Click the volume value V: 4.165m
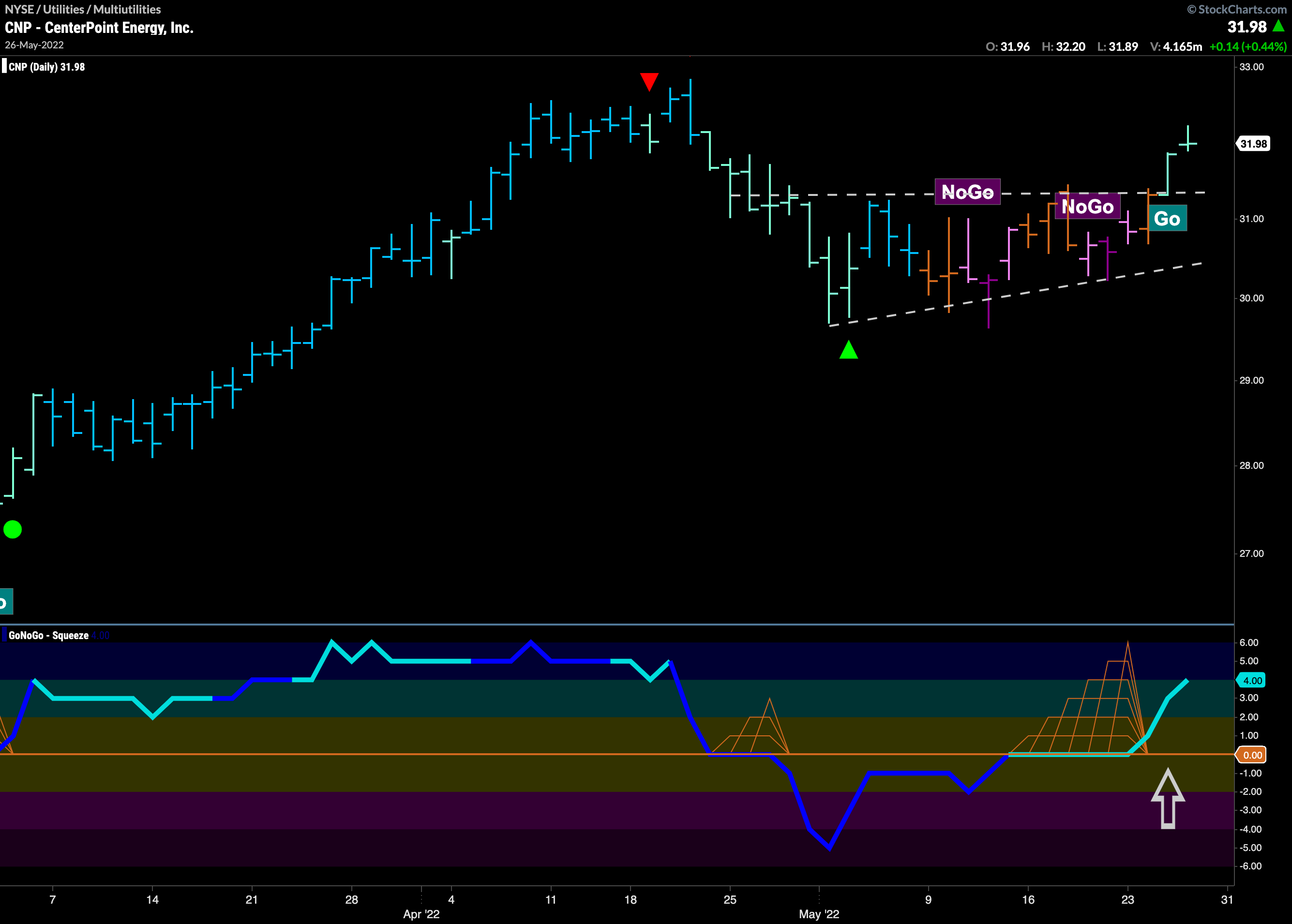 [x=1176, y=46]
